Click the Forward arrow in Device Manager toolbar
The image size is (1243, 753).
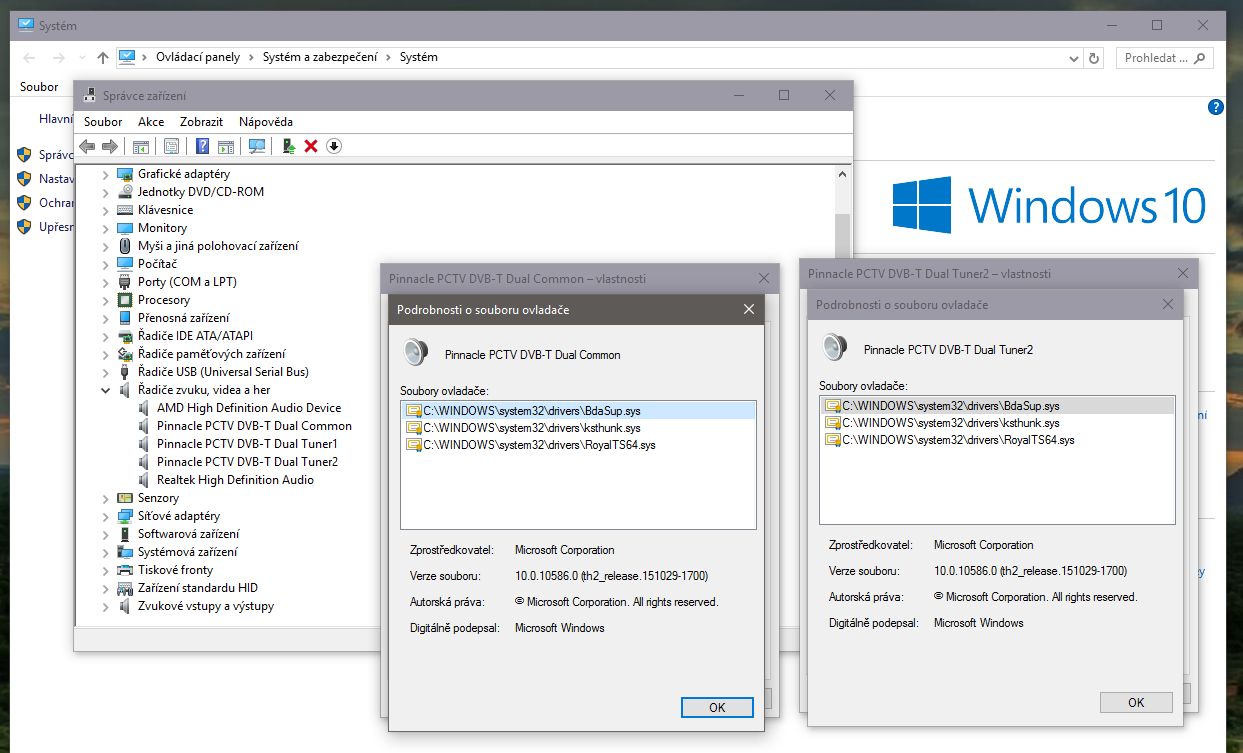(110, 146)
